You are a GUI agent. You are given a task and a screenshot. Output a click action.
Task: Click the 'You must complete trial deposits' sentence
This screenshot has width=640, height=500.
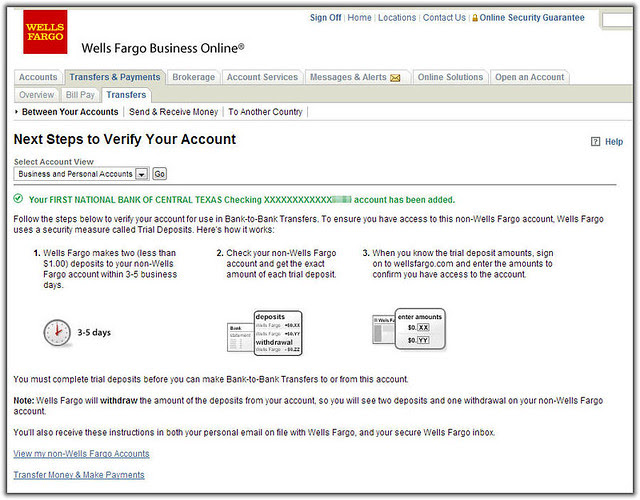pyautogui.click(x=211, y=379)
